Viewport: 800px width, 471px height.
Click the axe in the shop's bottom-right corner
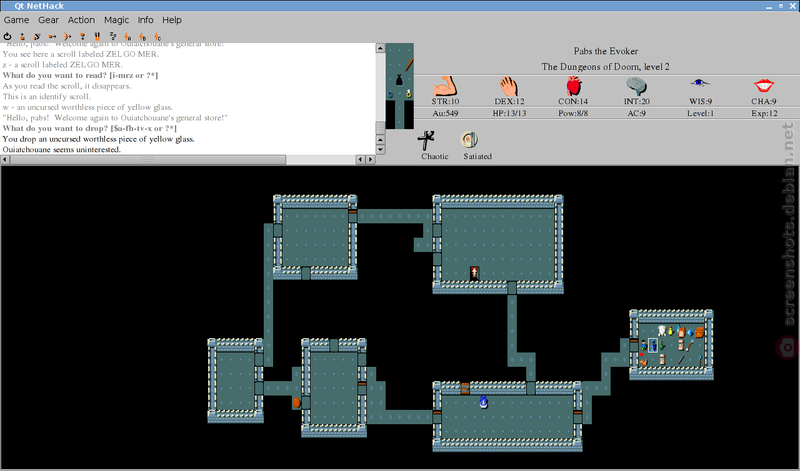click(x=699, y=360)
